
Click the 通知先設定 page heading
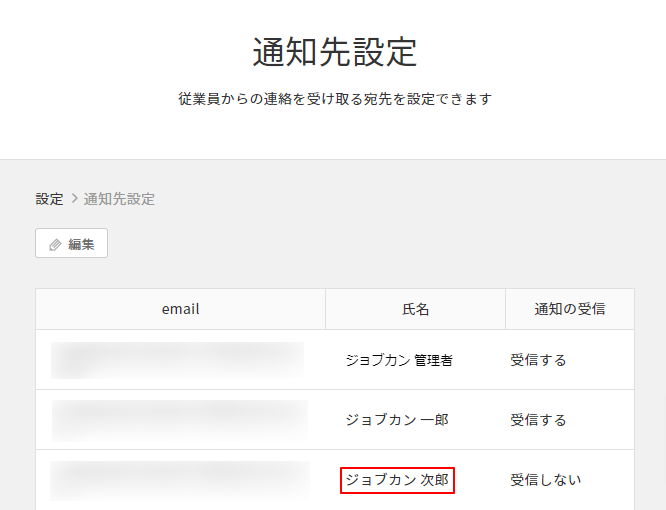coord(334,52)
